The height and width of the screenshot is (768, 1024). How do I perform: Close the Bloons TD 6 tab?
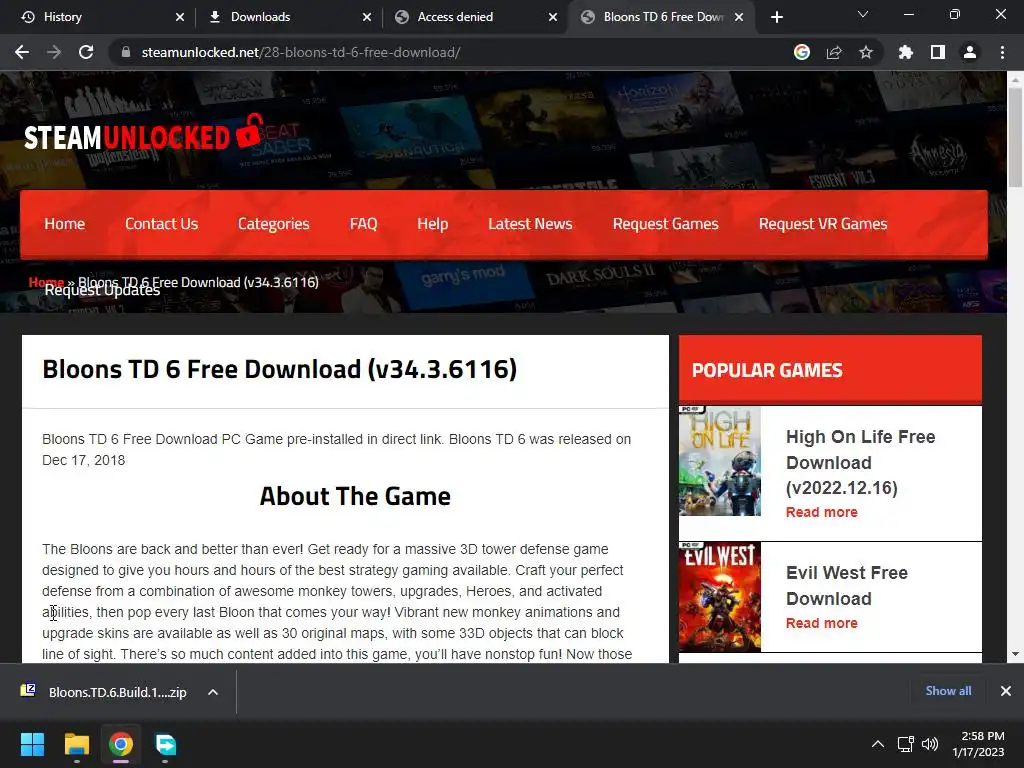coord(739,17)
